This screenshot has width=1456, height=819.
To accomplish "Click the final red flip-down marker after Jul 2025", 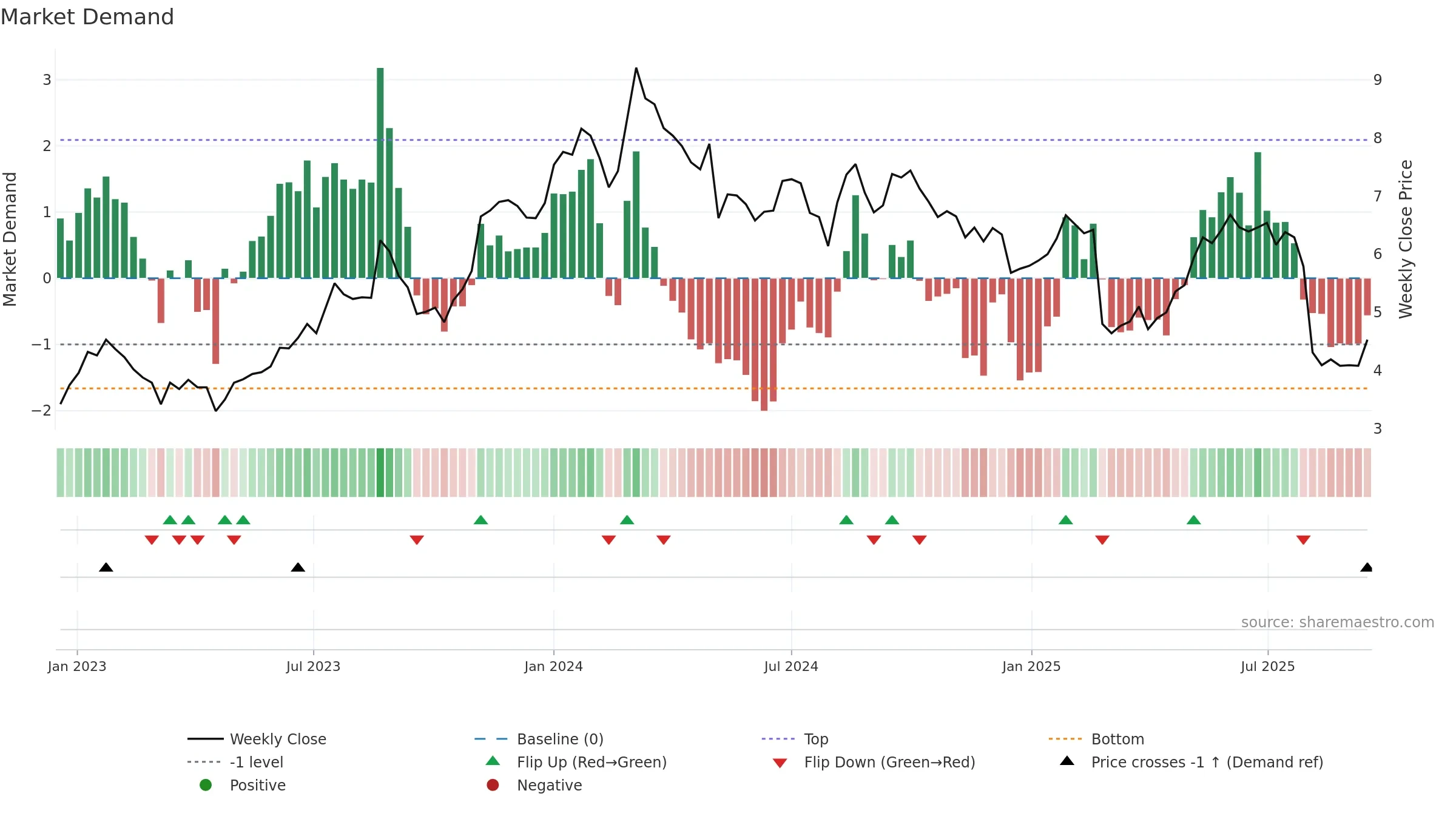I will [1303, 540].
